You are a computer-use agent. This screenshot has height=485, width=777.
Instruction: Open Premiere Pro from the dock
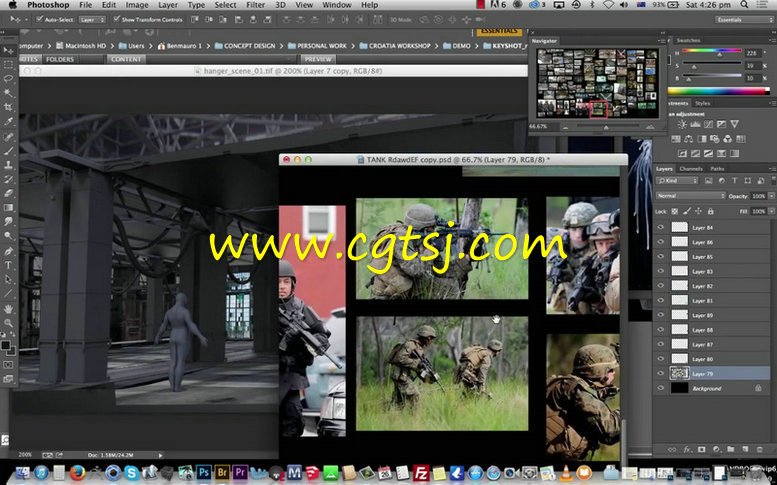coord(240,472)
